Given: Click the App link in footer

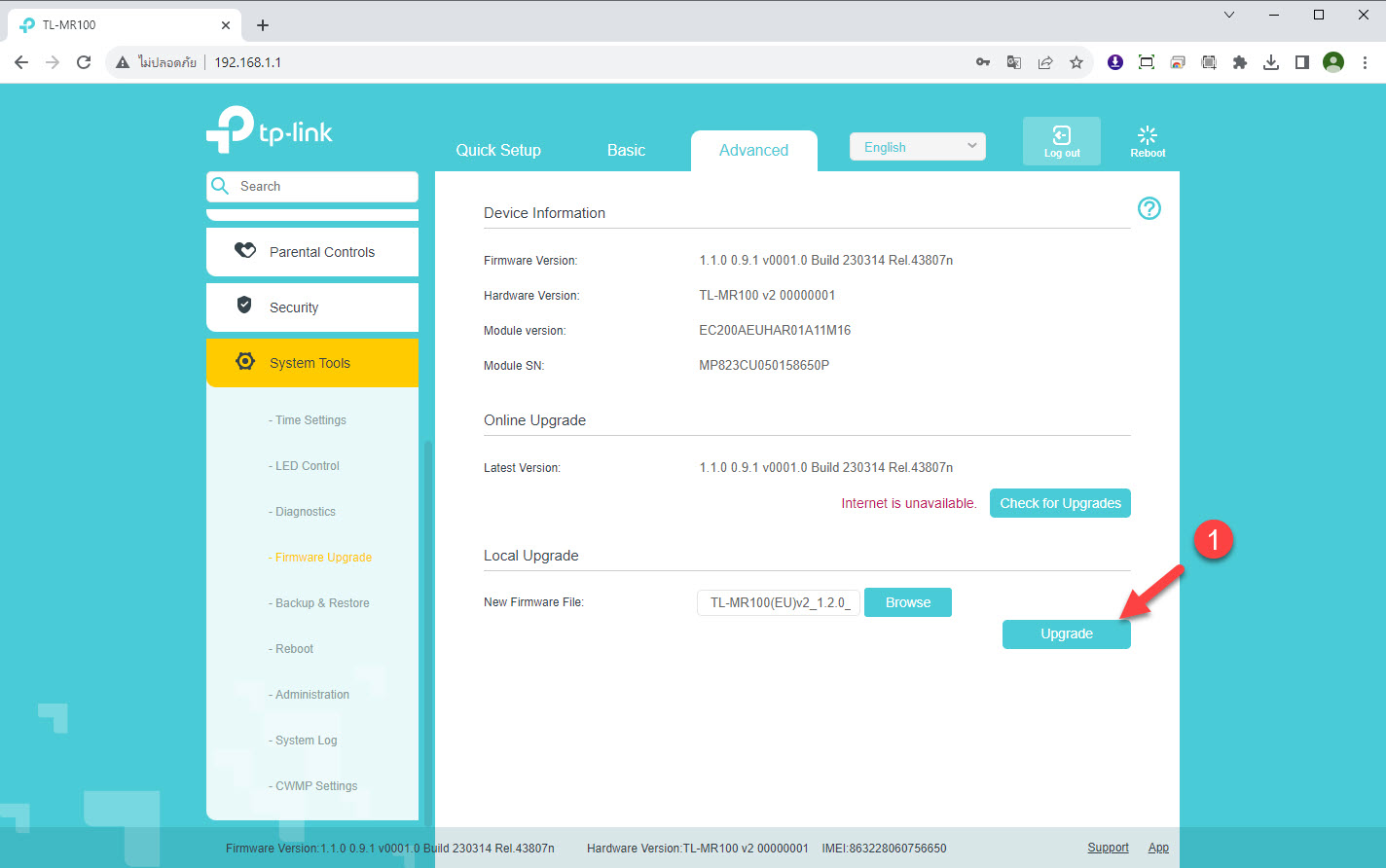Looking at the screenshot, I should pyautogui.click(x=1158, y=848).
